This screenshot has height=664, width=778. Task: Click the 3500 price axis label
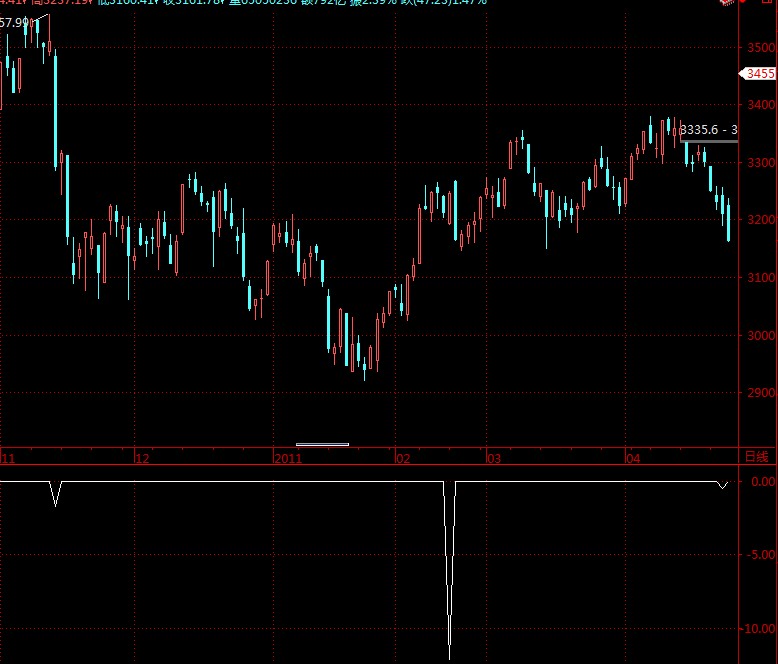point(761,47)
